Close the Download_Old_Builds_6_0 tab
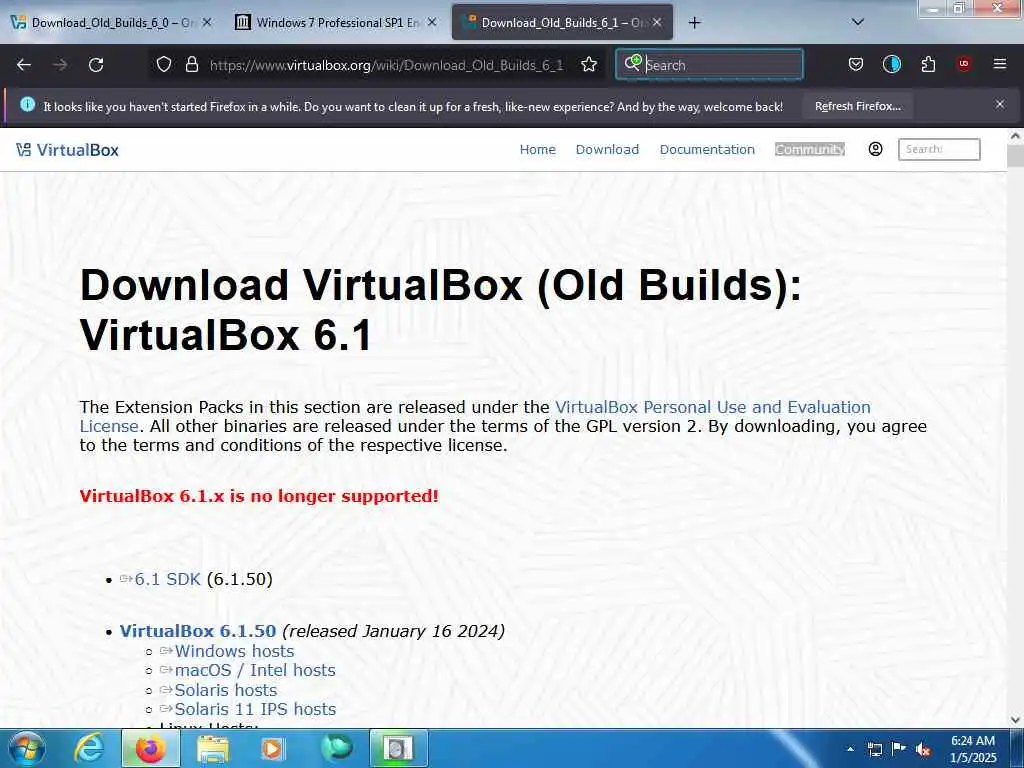 coord(207,22)
